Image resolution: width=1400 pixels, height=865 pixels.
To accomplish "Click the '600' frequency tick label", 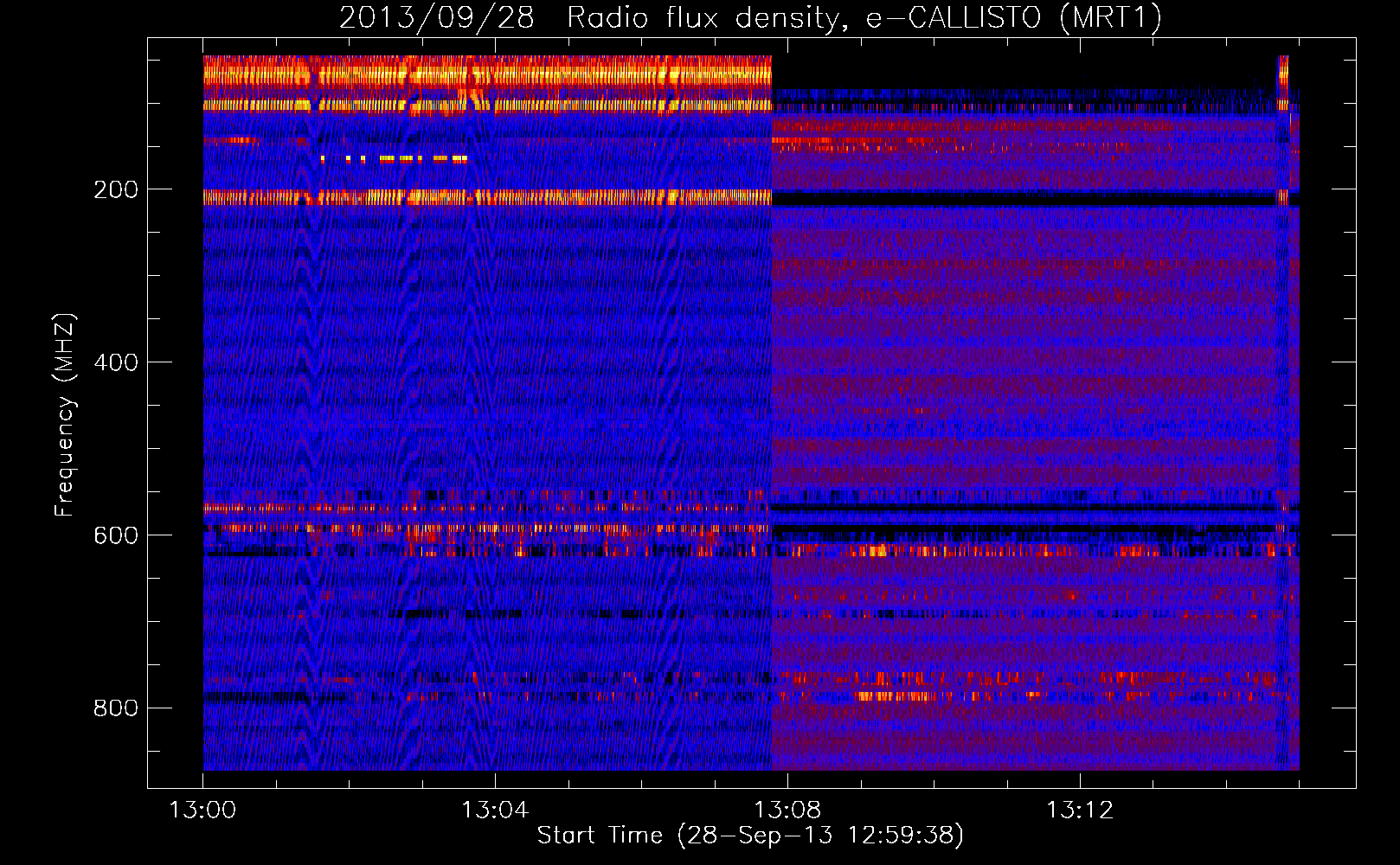I will tap(116, 535).
